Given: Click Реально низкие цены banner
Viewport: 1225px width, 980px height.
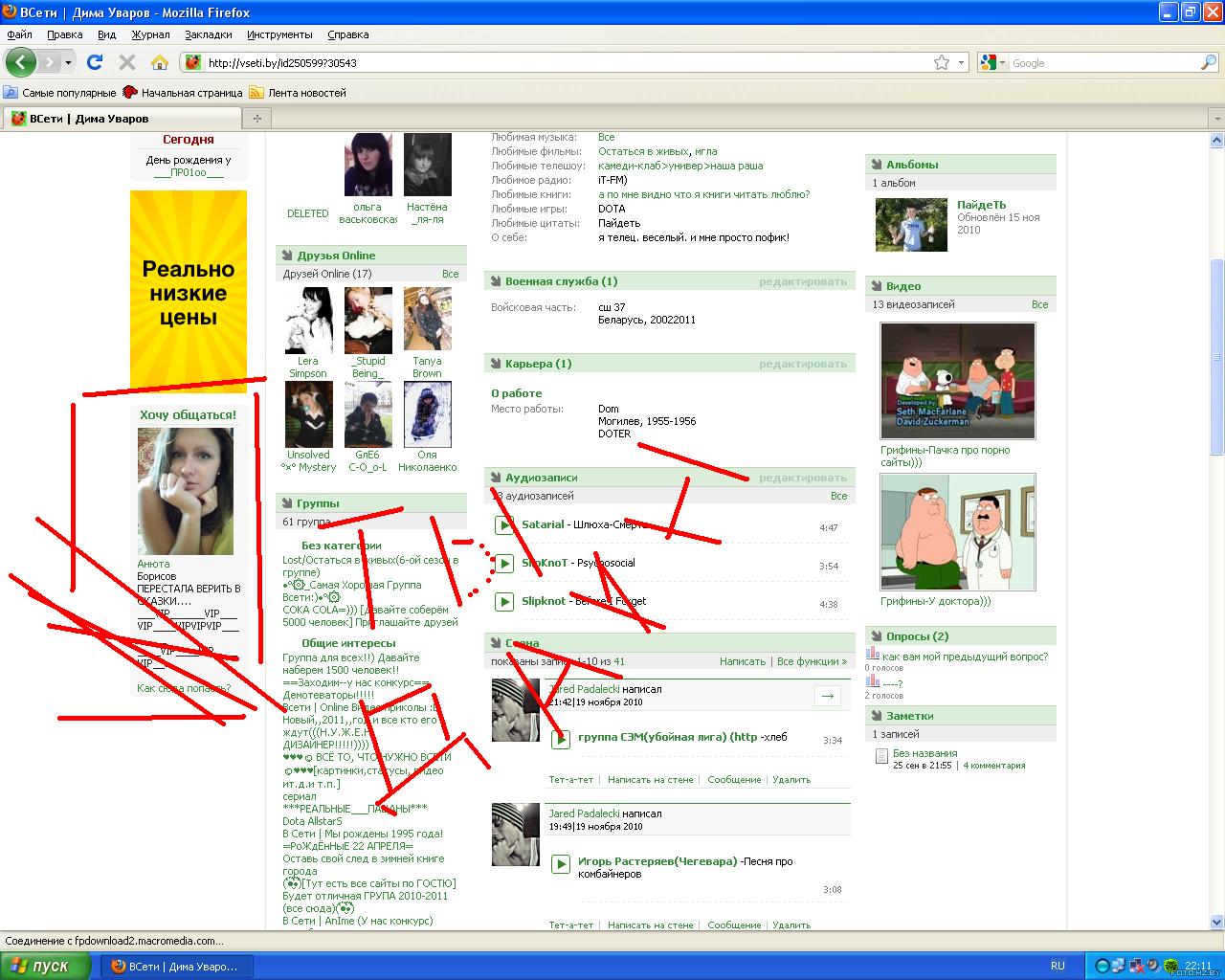Looking at the screenshot, I should (189, 291).
